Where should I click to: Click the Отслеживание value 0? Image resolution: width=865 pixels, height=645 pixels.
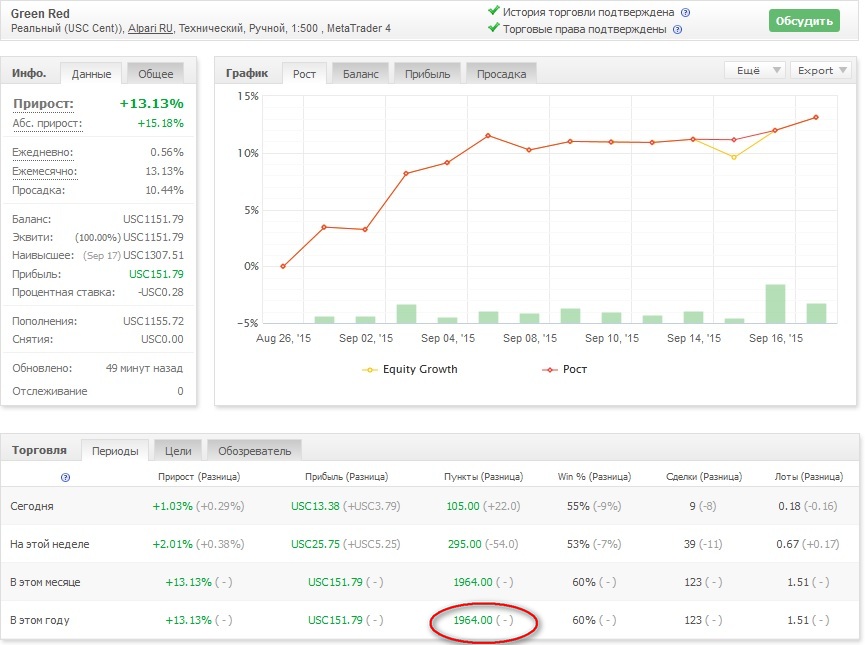coord(180,391)
